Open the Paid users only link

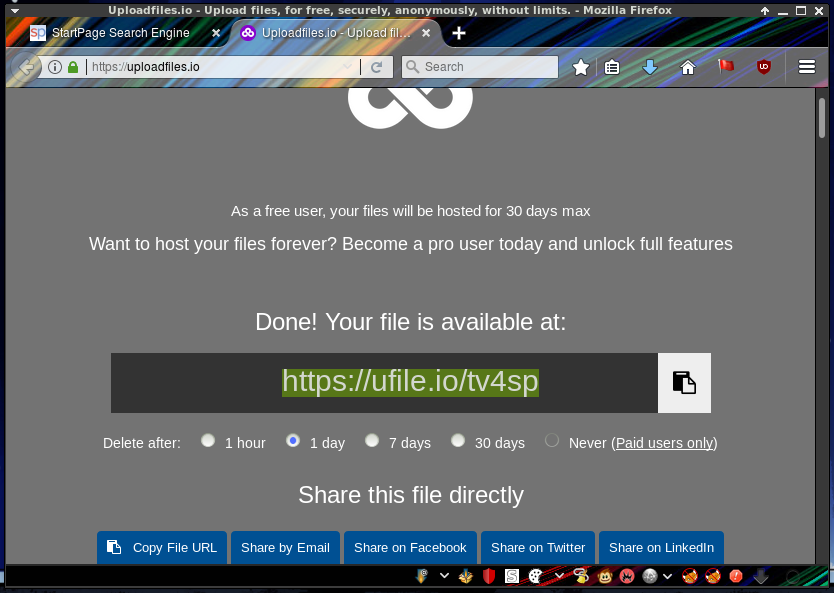664,443
